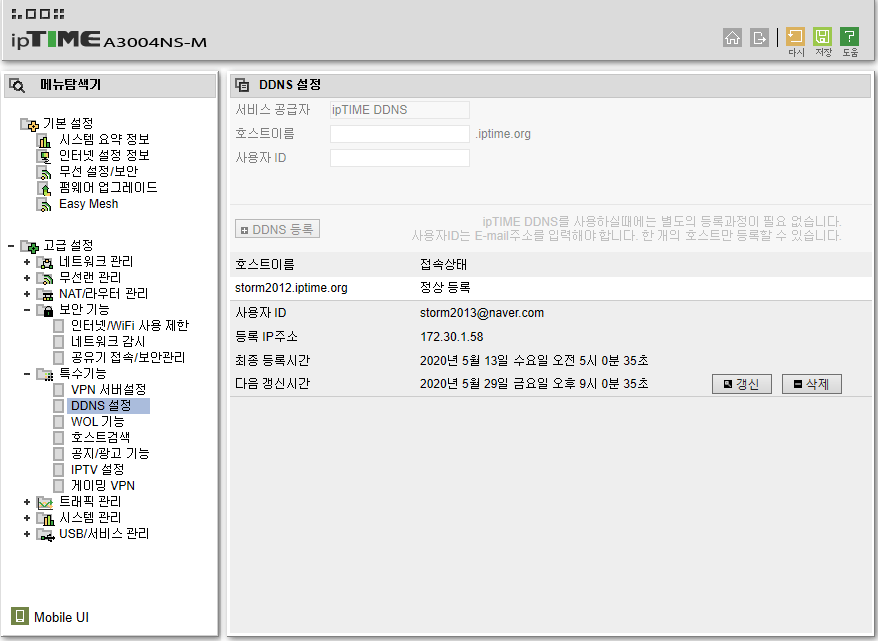Click the 메뉴탐색기 search magnifier icon
Screen dimensions: 878x641
pyautogui.click(x=17, y=85)
